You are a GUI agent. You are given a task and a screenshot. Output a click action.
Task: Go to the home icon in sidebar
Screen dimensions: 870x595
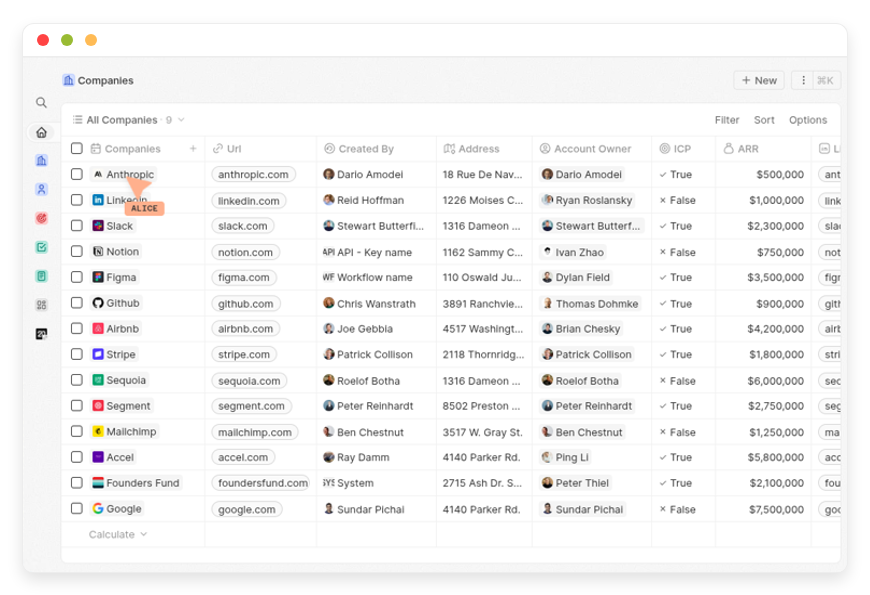coord(42,132)
